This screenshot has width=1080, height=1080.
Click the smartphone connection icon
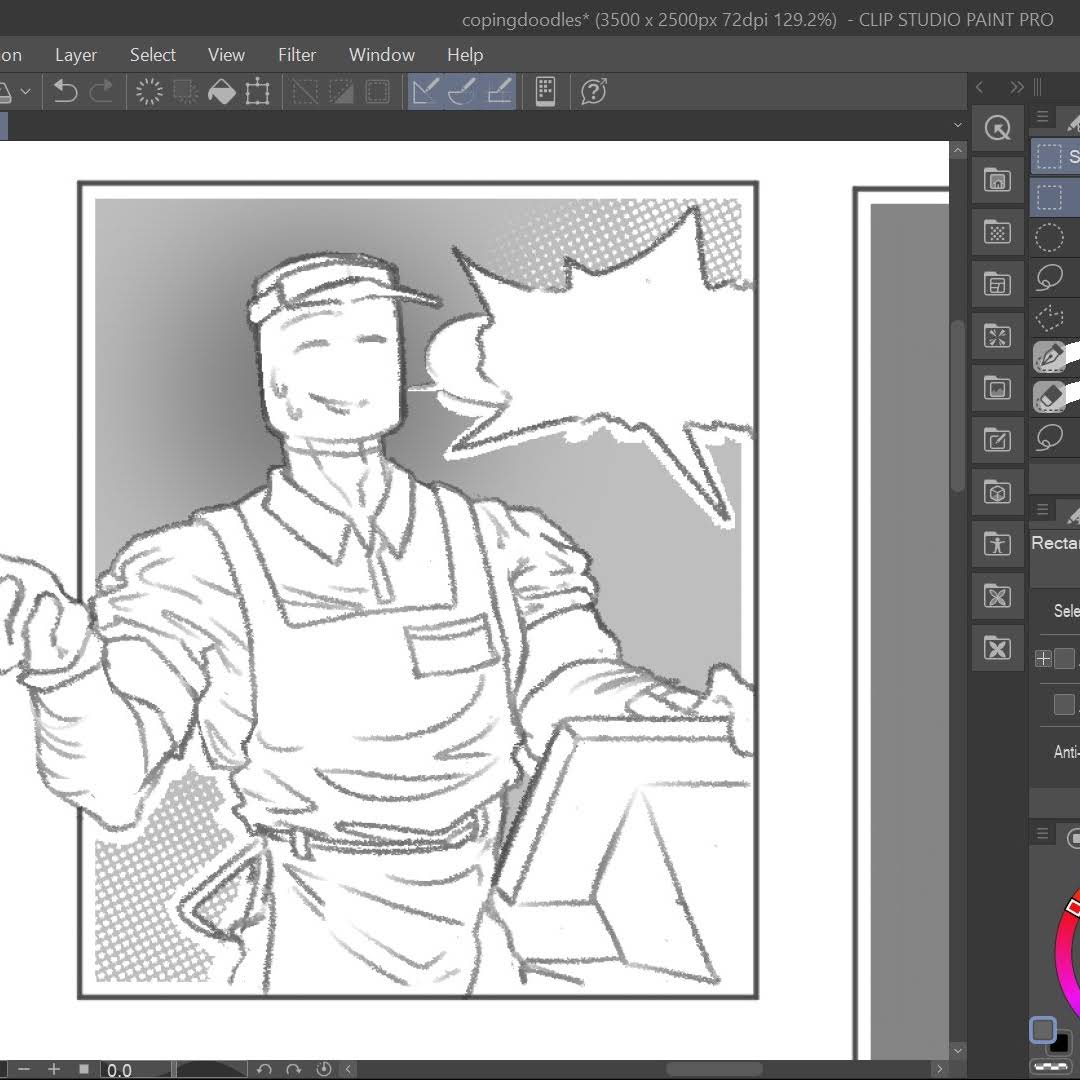click(546, 92)
